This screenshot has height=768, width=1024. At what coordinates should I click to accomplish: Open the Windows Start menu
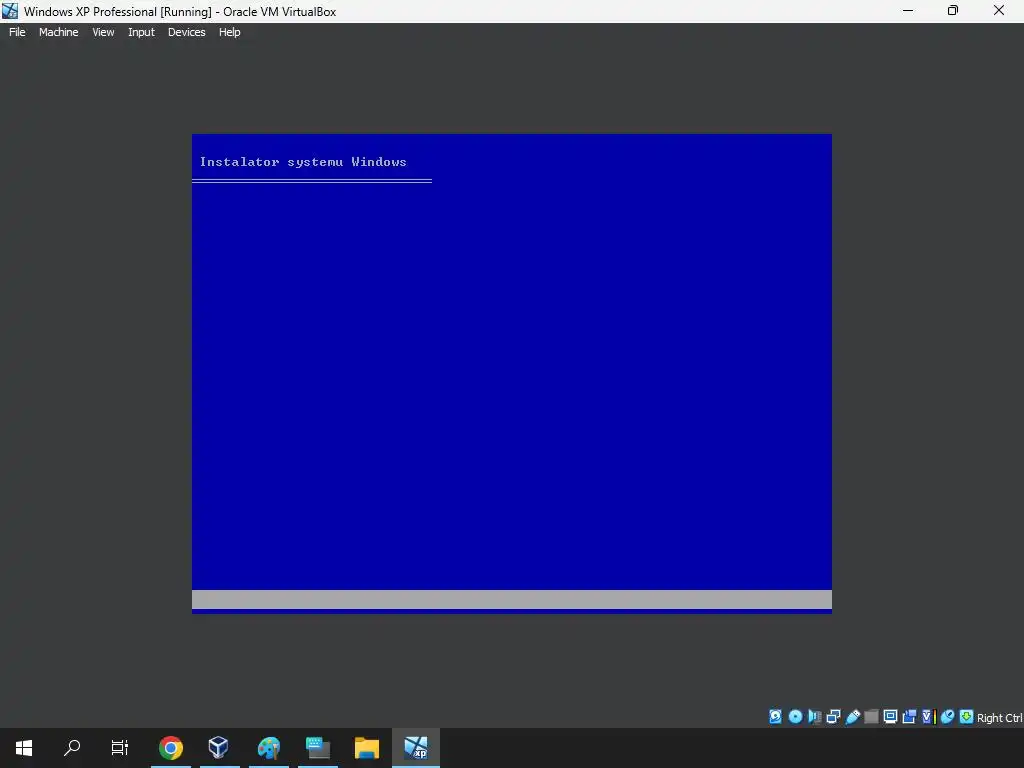coord(24,748)
